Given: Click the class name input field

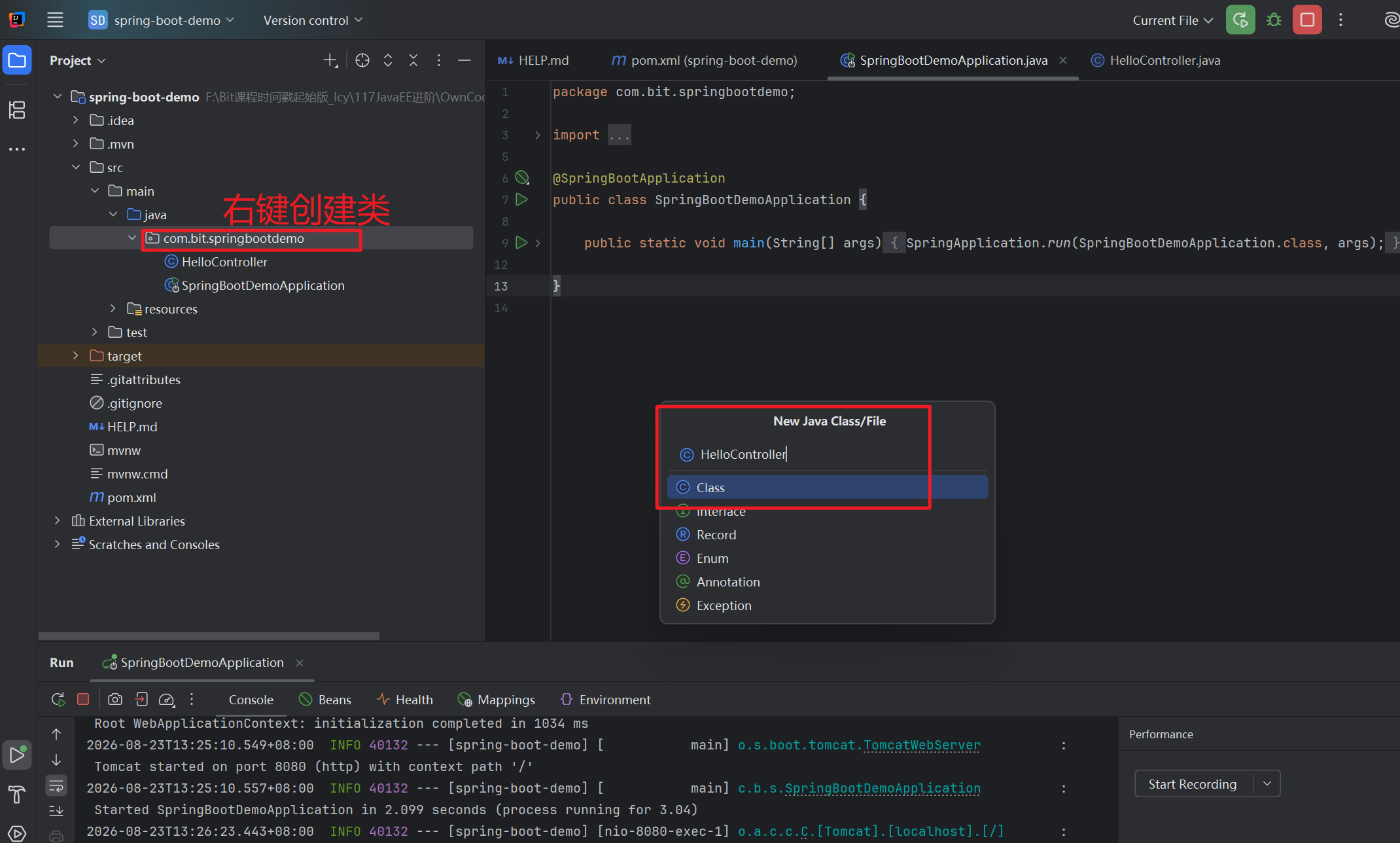Looking at the screenshot, I should pyautogui.click(x=827, y=454).
